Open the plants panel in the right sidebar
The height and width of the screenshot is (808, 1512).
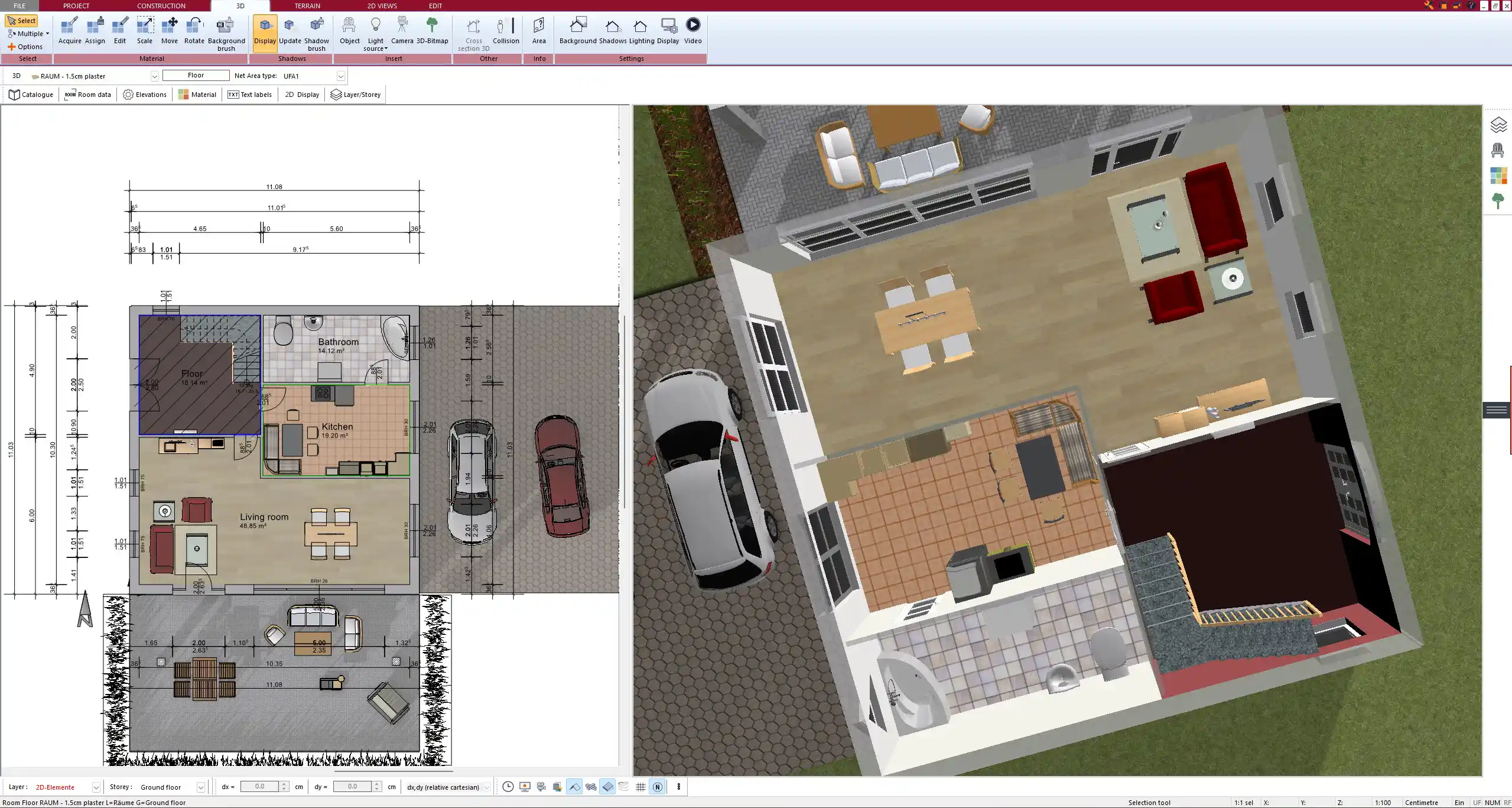(1498, 201)
